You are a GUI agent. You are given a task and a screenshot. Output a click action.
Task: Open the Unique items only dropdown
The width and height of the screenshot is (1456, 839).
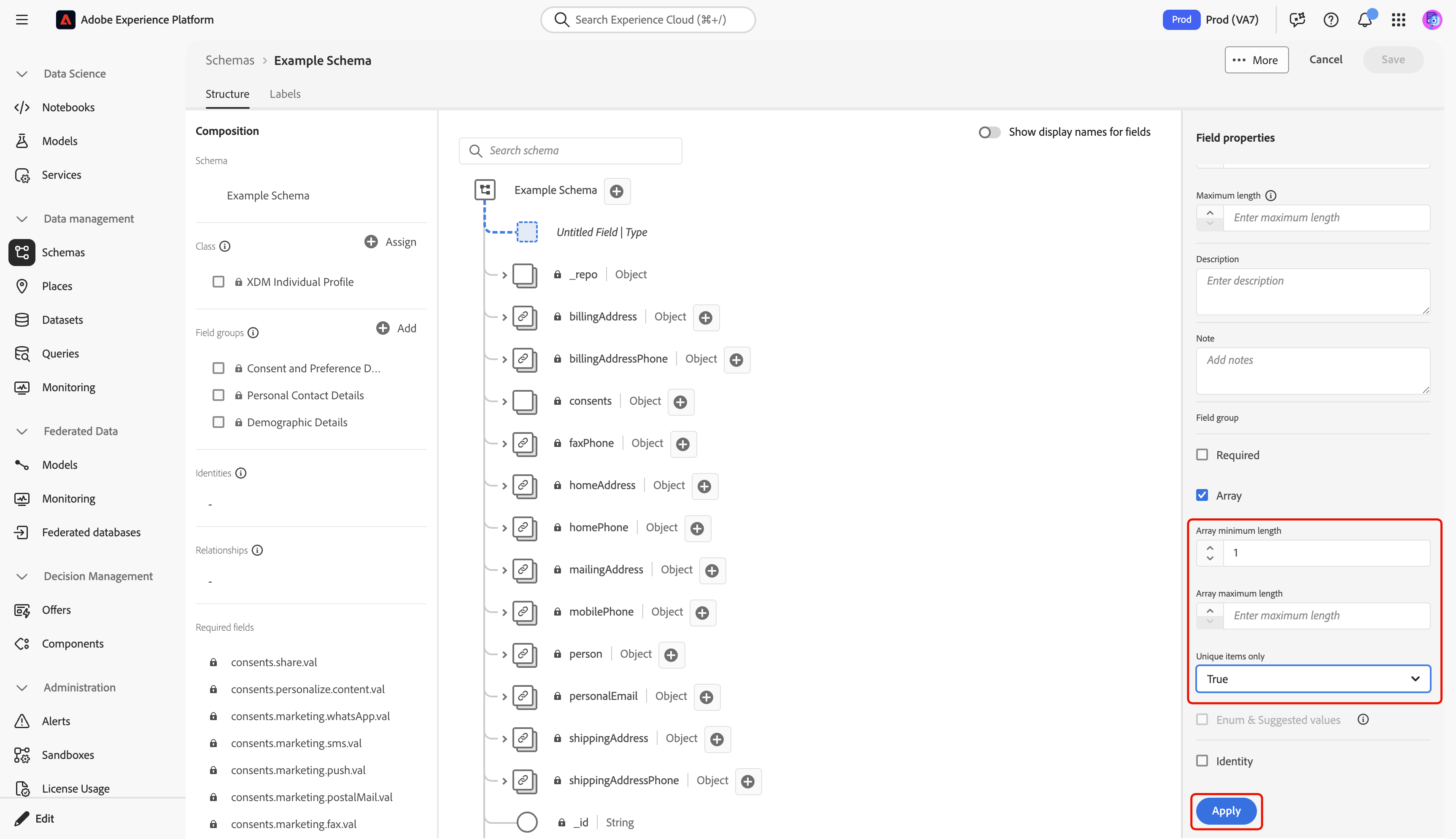point(1313,679)
